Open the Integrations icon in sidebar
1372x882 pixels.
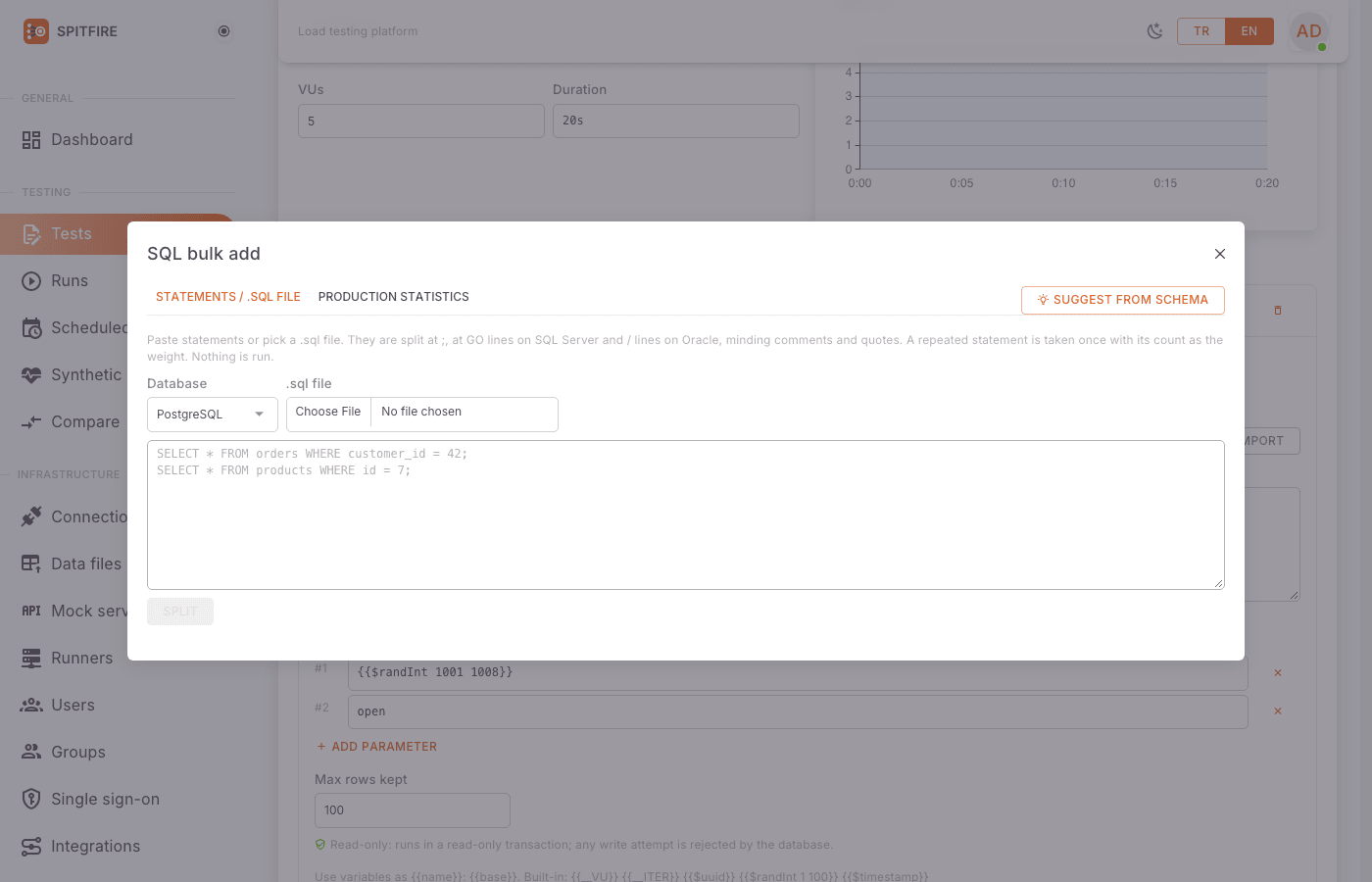(x=31, y=846)
